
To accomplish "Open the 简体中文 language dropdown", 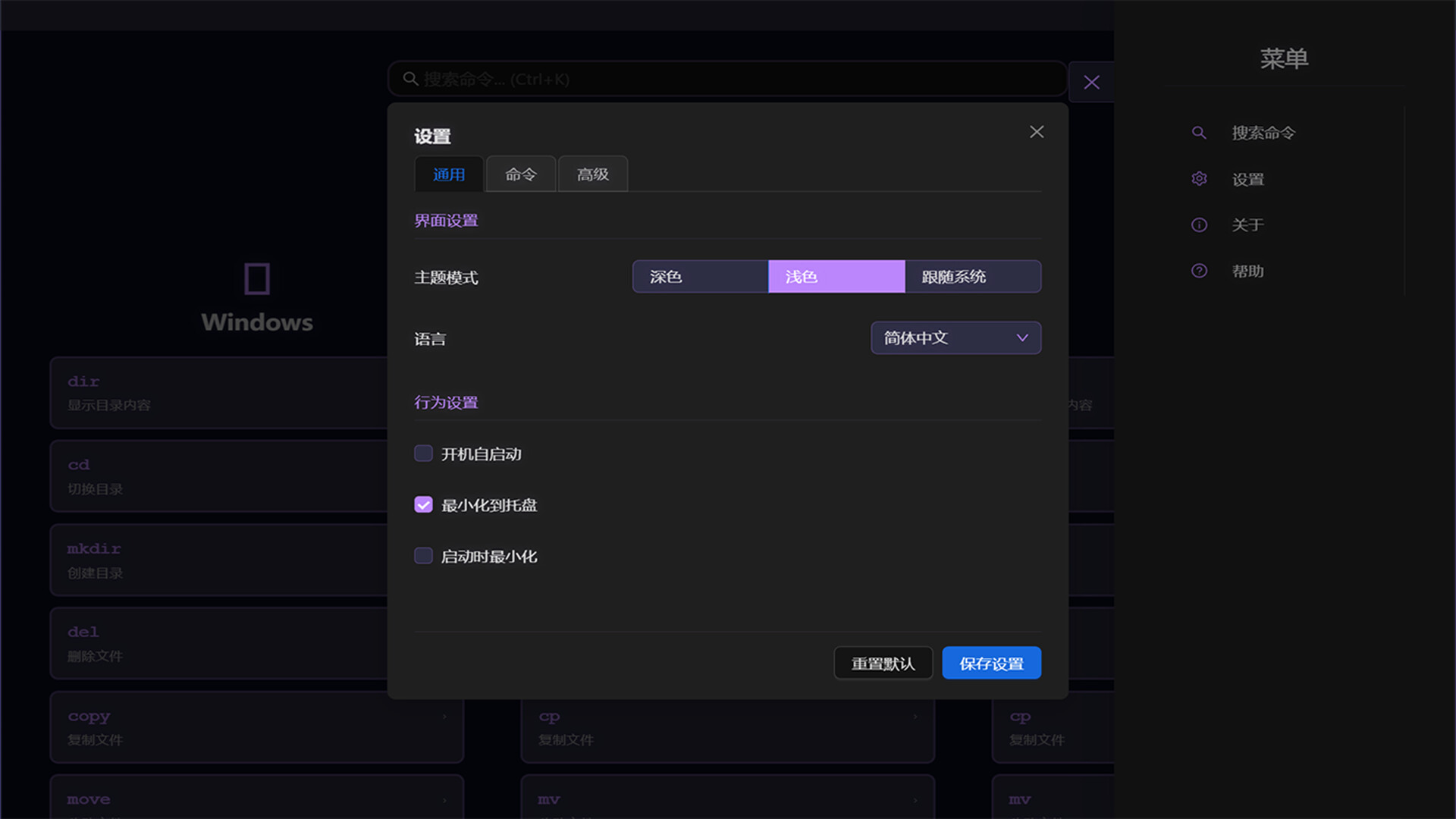I will click(955, 338).
